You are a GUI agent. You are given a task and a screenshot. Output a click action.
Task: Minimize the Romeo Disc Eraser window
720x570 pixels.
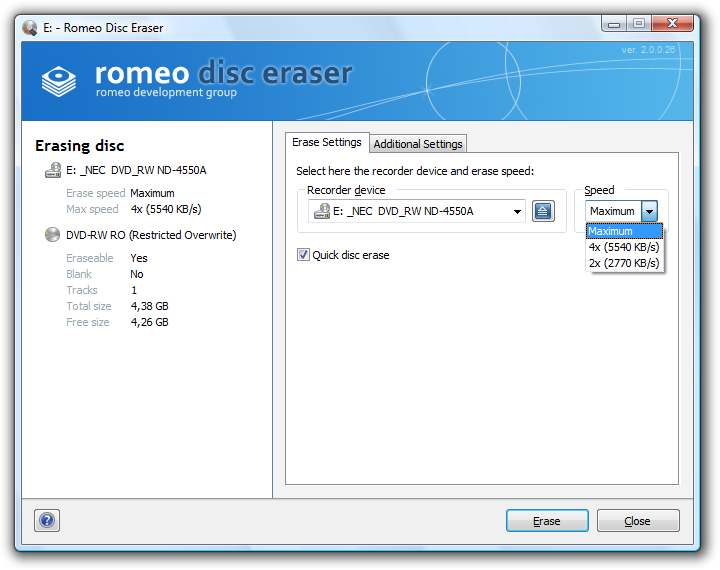click(x=614, y=24)
